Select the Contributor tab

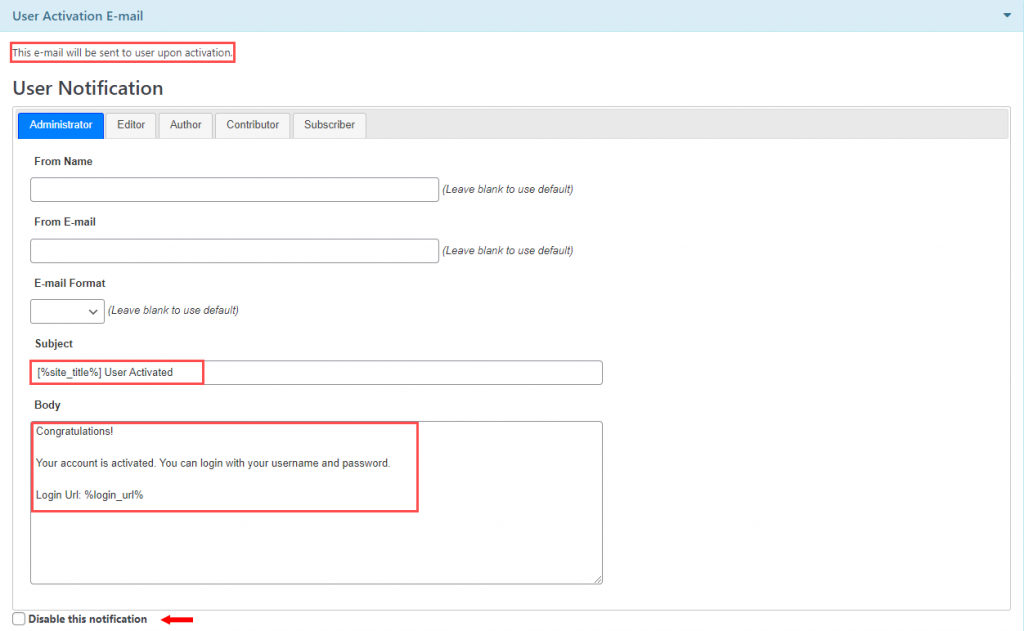coord(252,125)
